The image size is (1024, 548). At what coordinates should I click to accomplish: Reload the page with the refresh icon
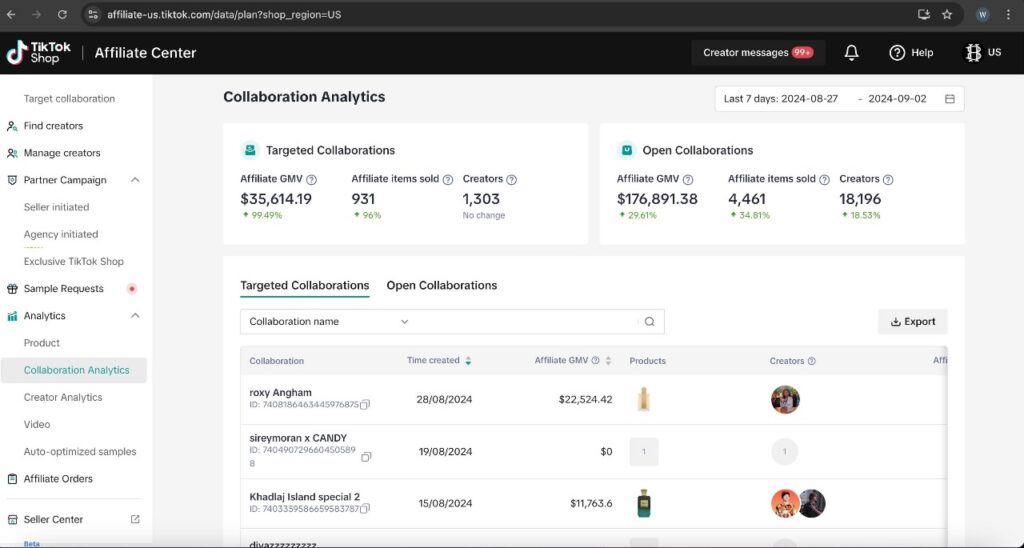62,14
